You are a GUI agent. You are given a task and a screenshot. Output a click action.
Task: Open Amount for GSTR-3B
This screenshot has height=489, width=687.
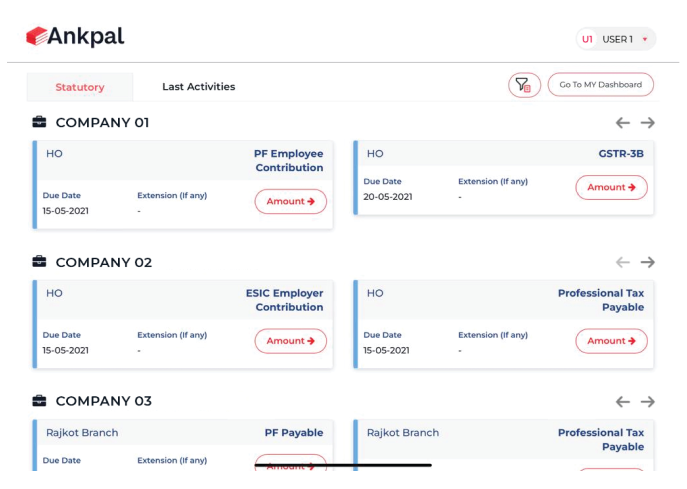coord(611,188)
